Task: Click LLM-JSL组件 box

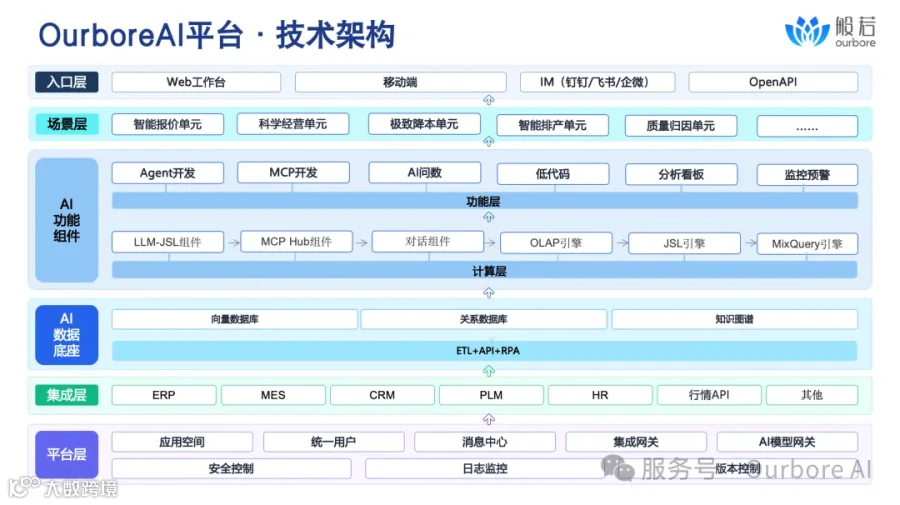Action: click(x=168, y=242)
